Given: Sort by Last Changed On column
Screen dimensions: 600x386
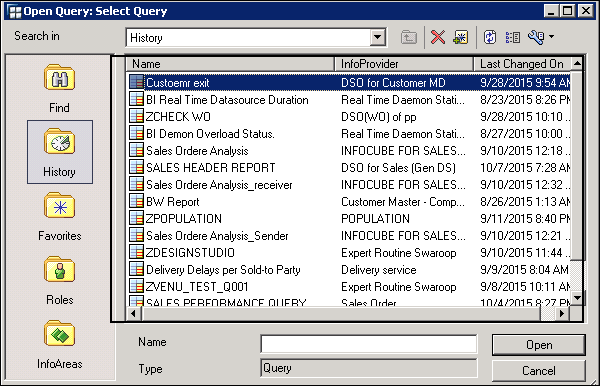Looking at the screenshot, I should point(523,64).
